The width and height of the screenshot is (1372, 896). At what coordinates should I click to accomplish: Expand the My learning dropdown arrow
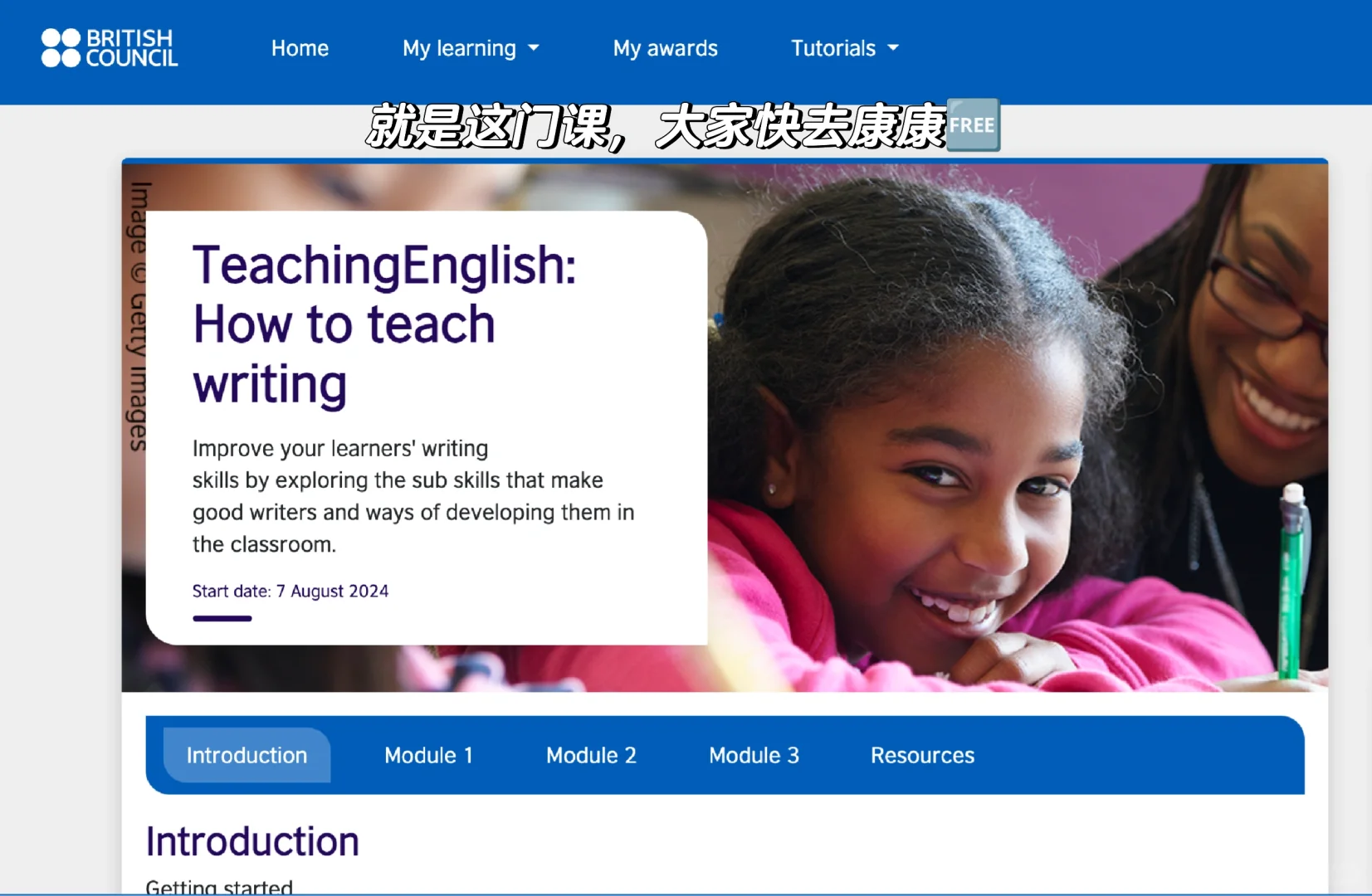(x=534, y=48)
